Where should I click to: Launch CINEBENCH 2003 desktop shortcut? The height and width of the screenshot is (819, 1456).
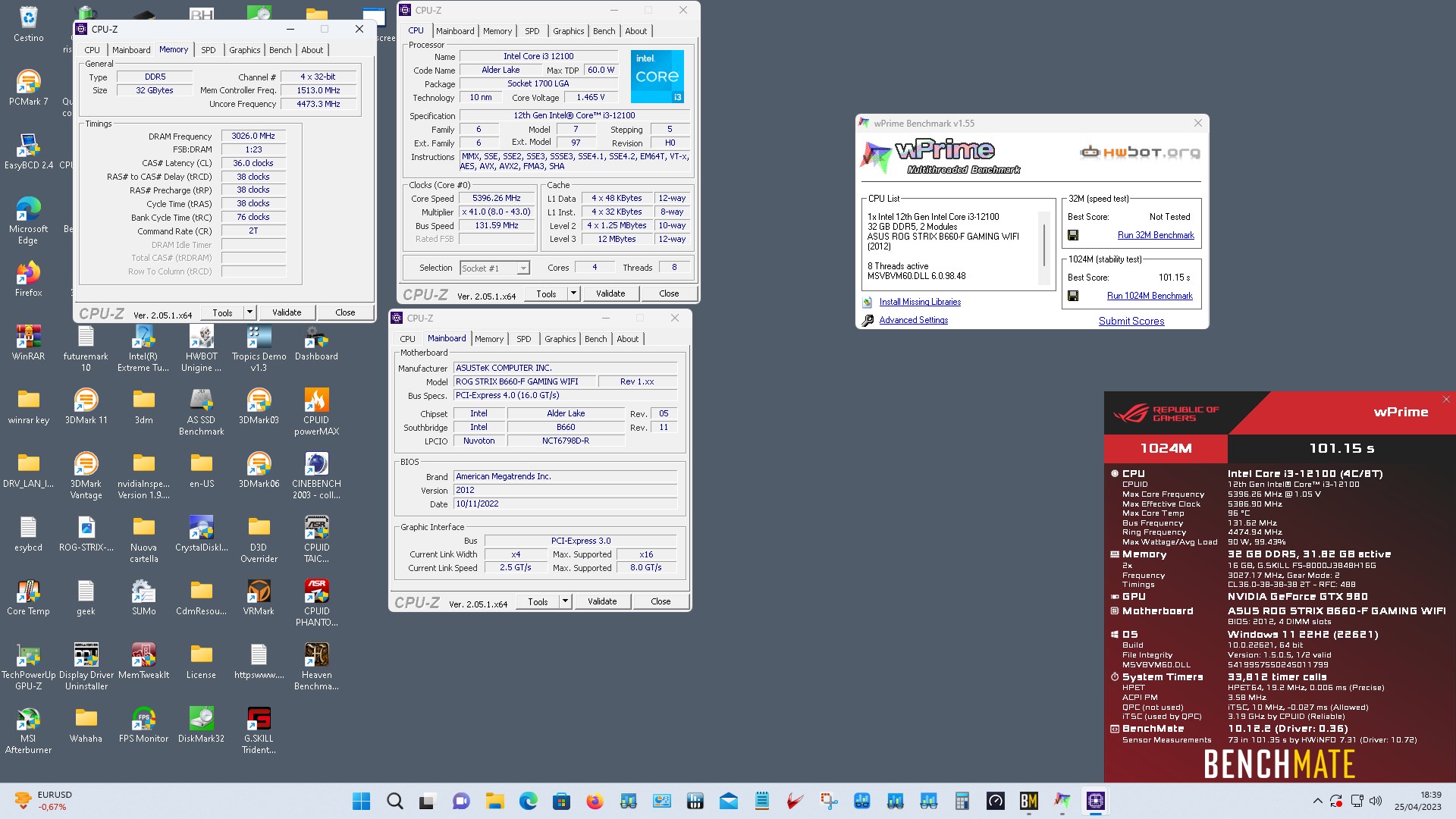316,475
